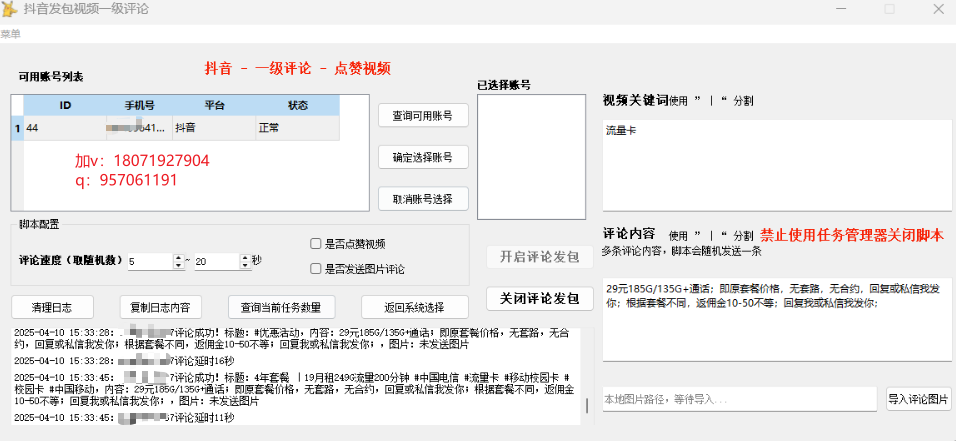Click the log panel scrollbar thumb
The height and width of the screenshot is (441, 956).
587,406
